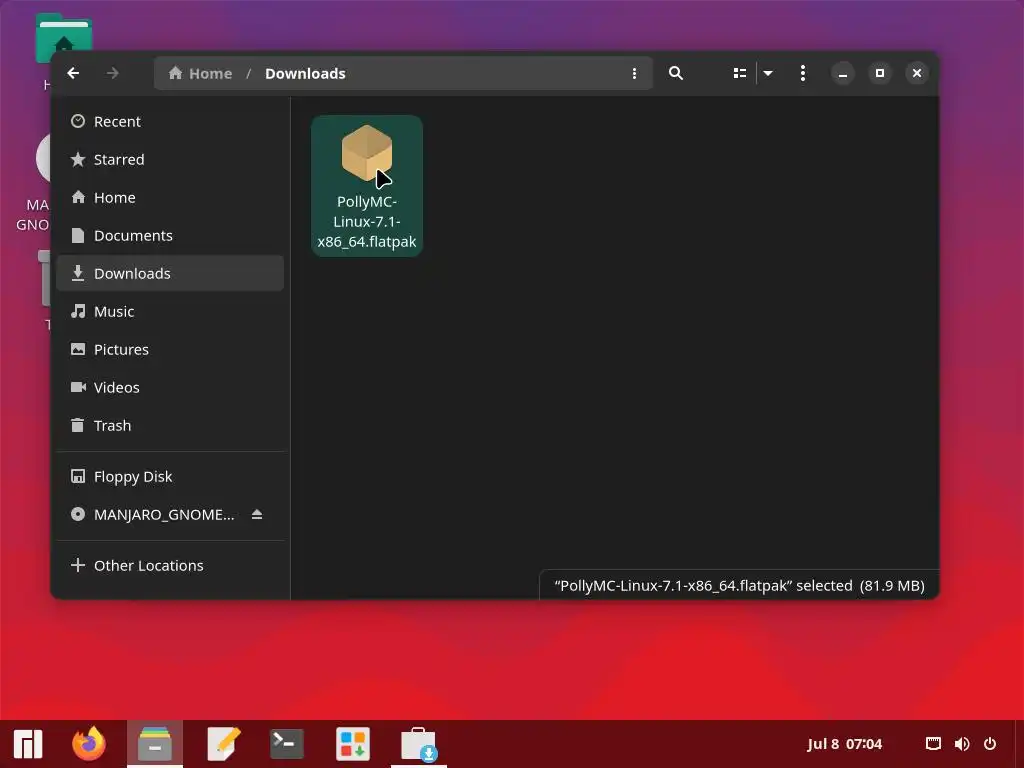The image size is (1024, 768).
Task: Go back with the left arrow button
Action: coord(73,73)
